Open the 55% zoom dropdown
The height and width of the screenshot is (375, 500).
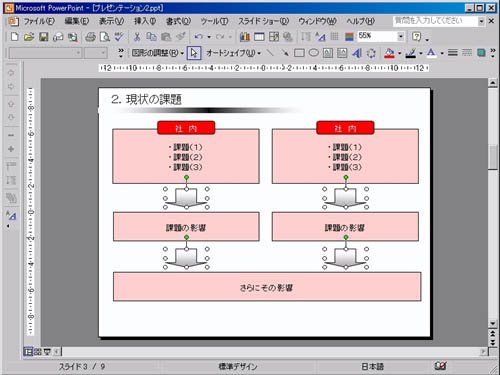point(401,36)
